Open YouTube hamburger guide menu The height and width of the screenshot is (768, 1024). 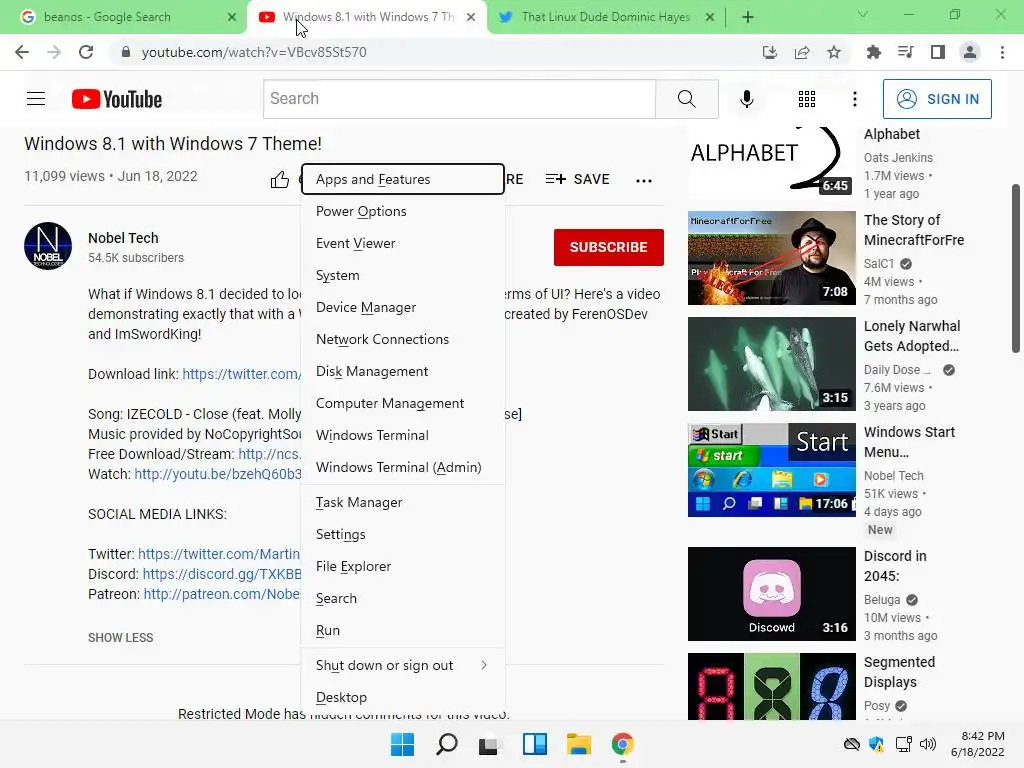tap(36, 99)
